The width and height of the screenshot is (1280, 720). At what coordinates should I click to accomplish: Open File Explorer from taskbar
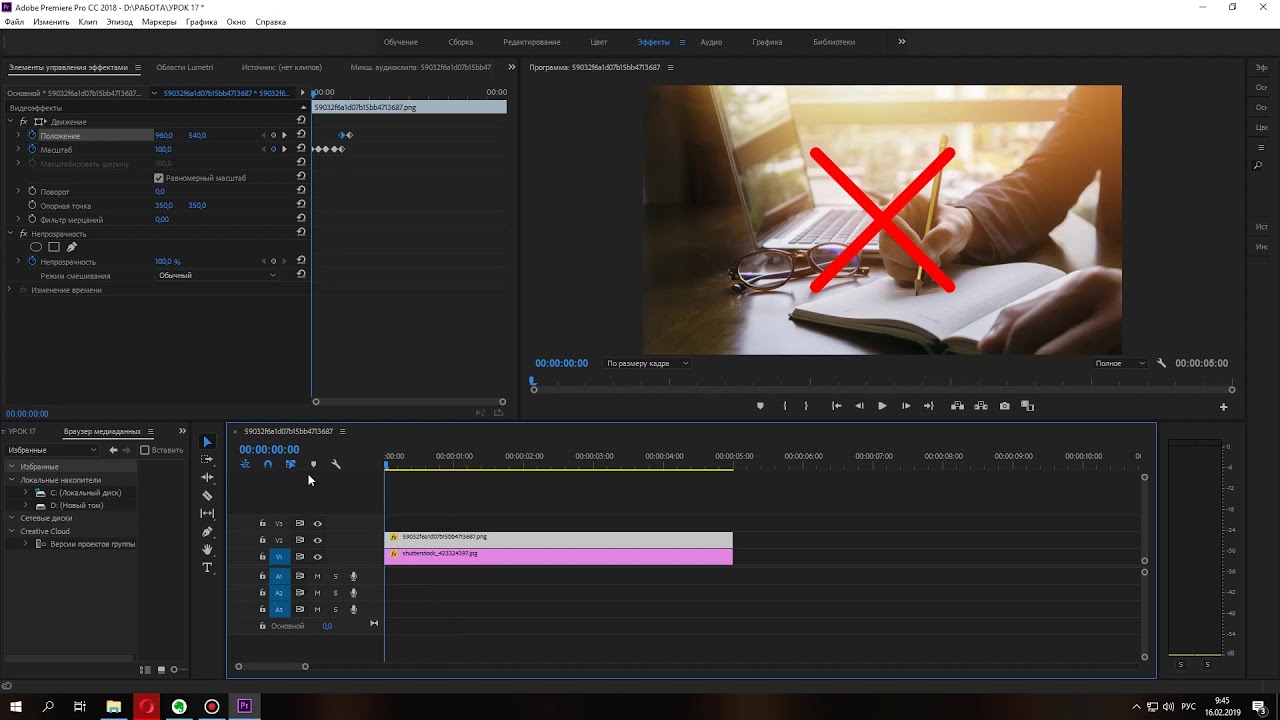click(114, 706)
